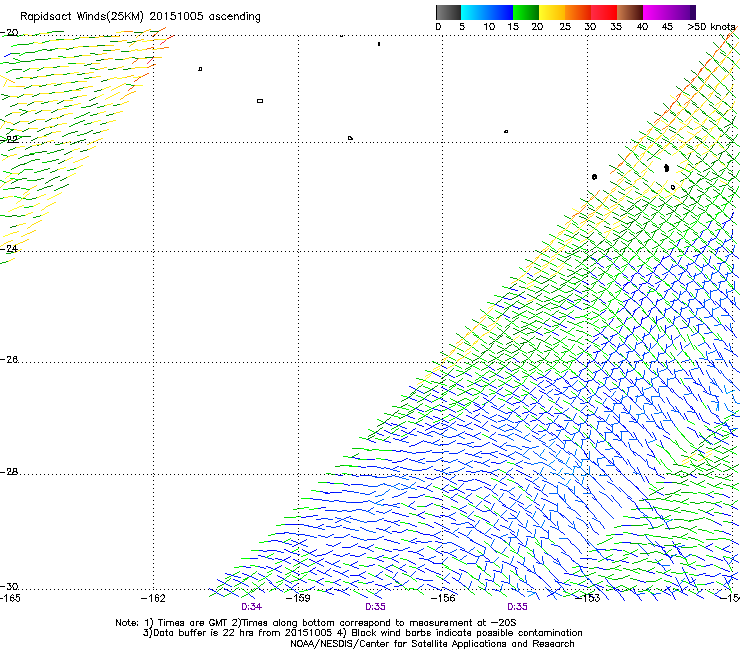
Task: Click the -159 longitude axis label
Action: [x=298, y=598]
